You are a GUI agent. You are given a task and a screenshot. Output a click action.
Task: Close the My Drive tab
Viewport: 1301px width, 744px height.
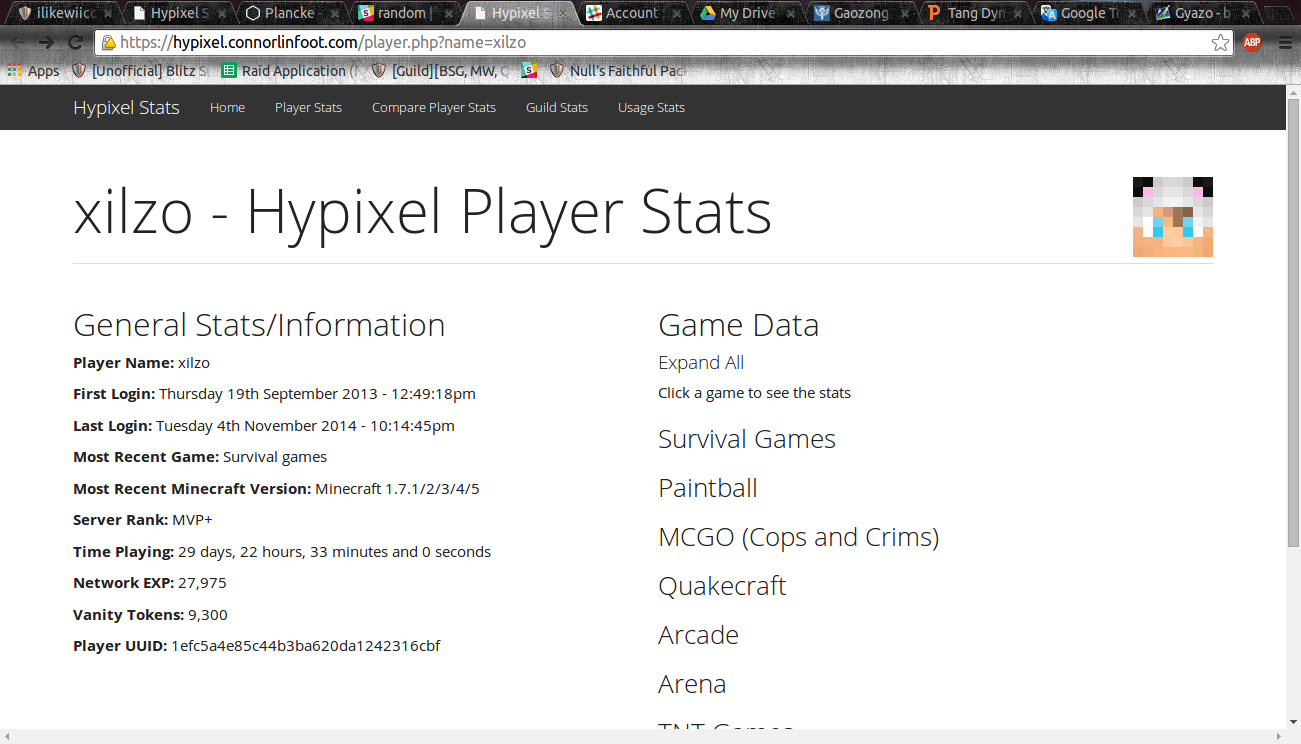(789, 13)
